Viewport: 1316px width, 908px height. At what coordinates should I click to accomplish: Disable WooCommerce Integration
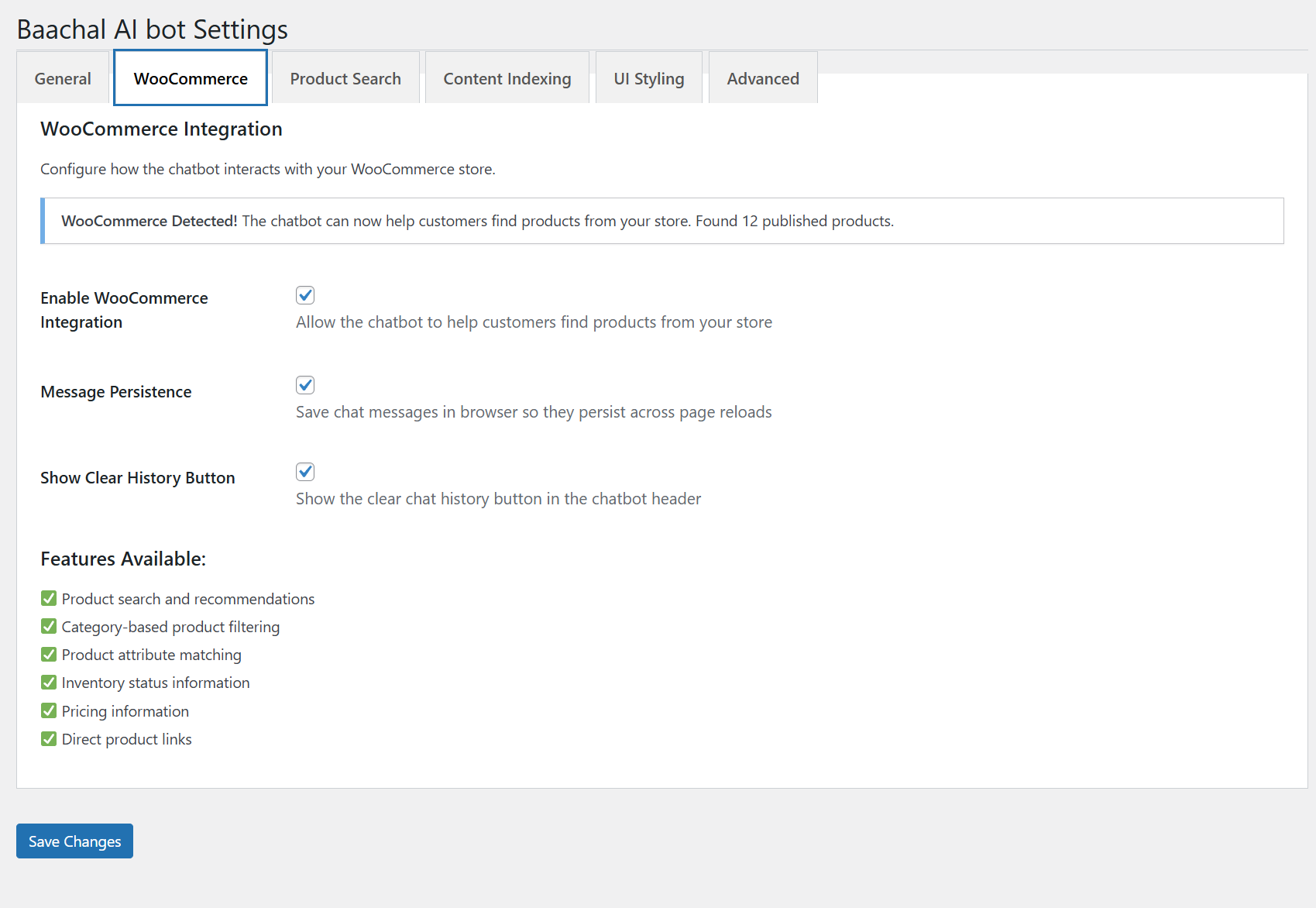[304, 295]
